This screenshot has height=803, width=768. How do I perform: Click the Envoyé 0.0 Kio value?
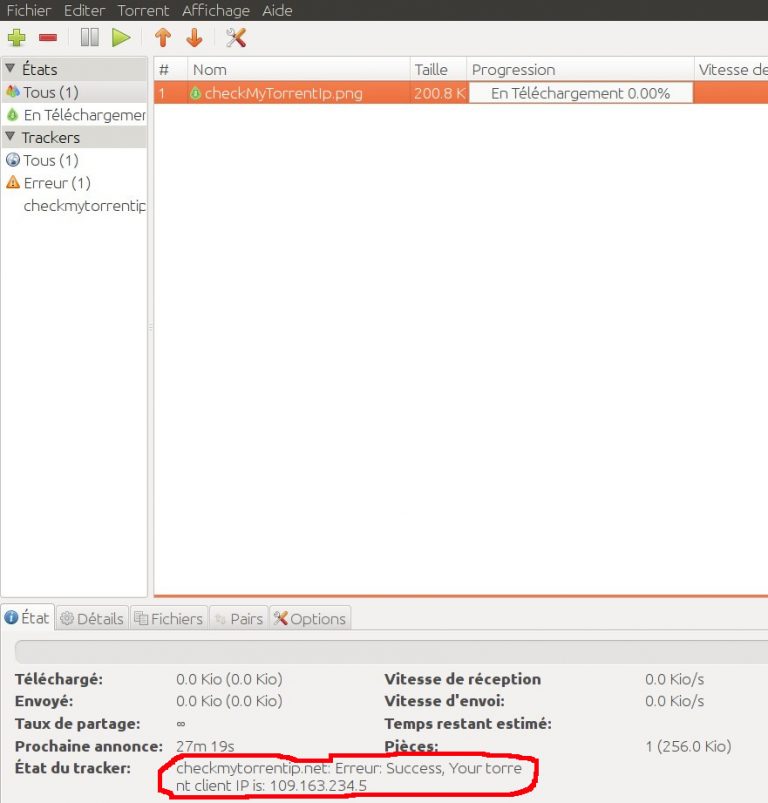click(229, 701)
